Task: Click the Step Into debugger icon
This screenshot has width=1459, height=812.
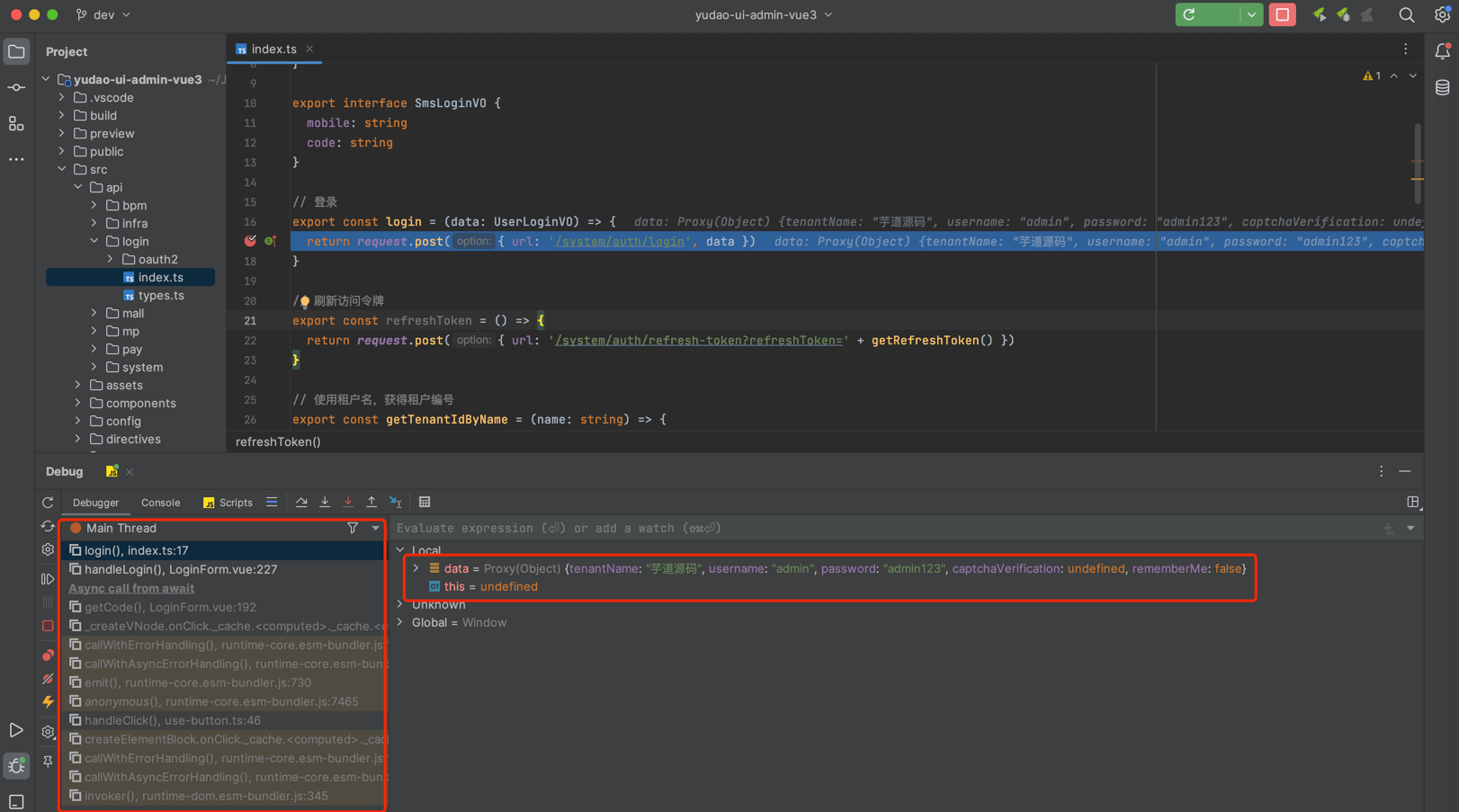Action: pos(325,503)
